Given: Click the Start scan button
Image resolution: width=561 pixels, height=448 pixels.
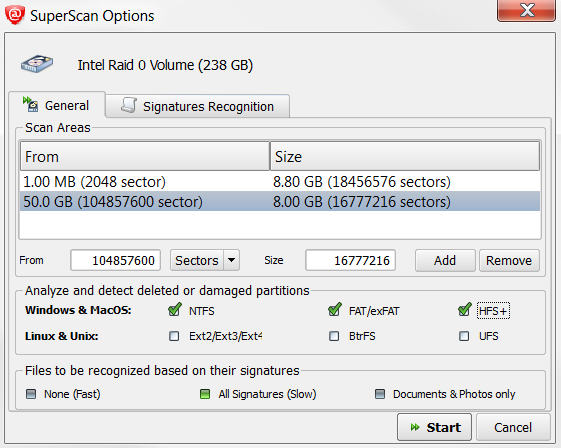Looking at the screenshot, I should pos(434,427).
